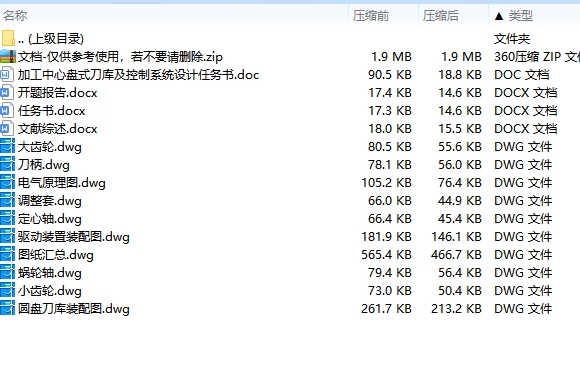Click the Word icon beside 文献综述.docx
580x382 pixels.
point(7,129)
